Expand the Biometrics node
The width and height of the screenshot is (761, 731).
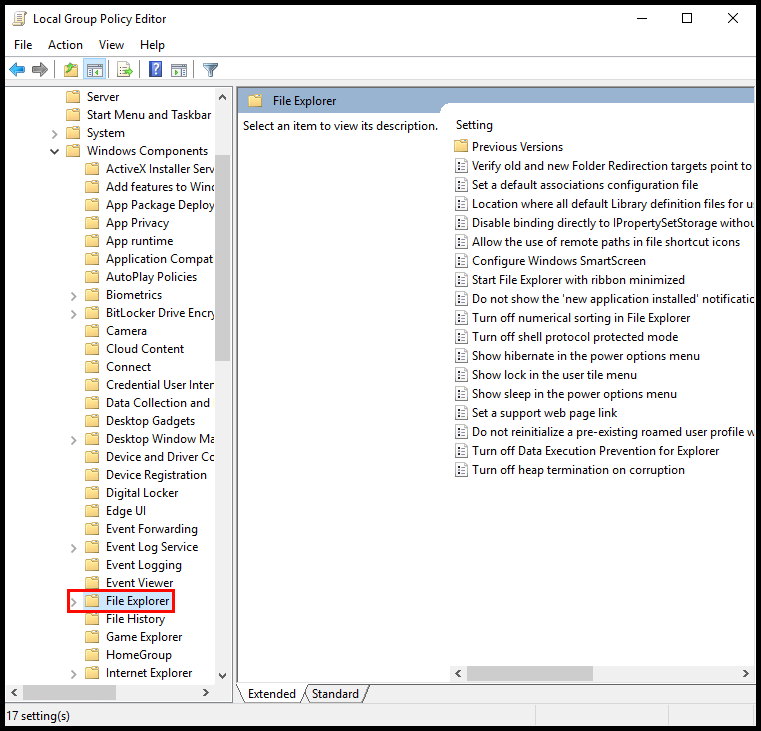click(x=73, y=296)
